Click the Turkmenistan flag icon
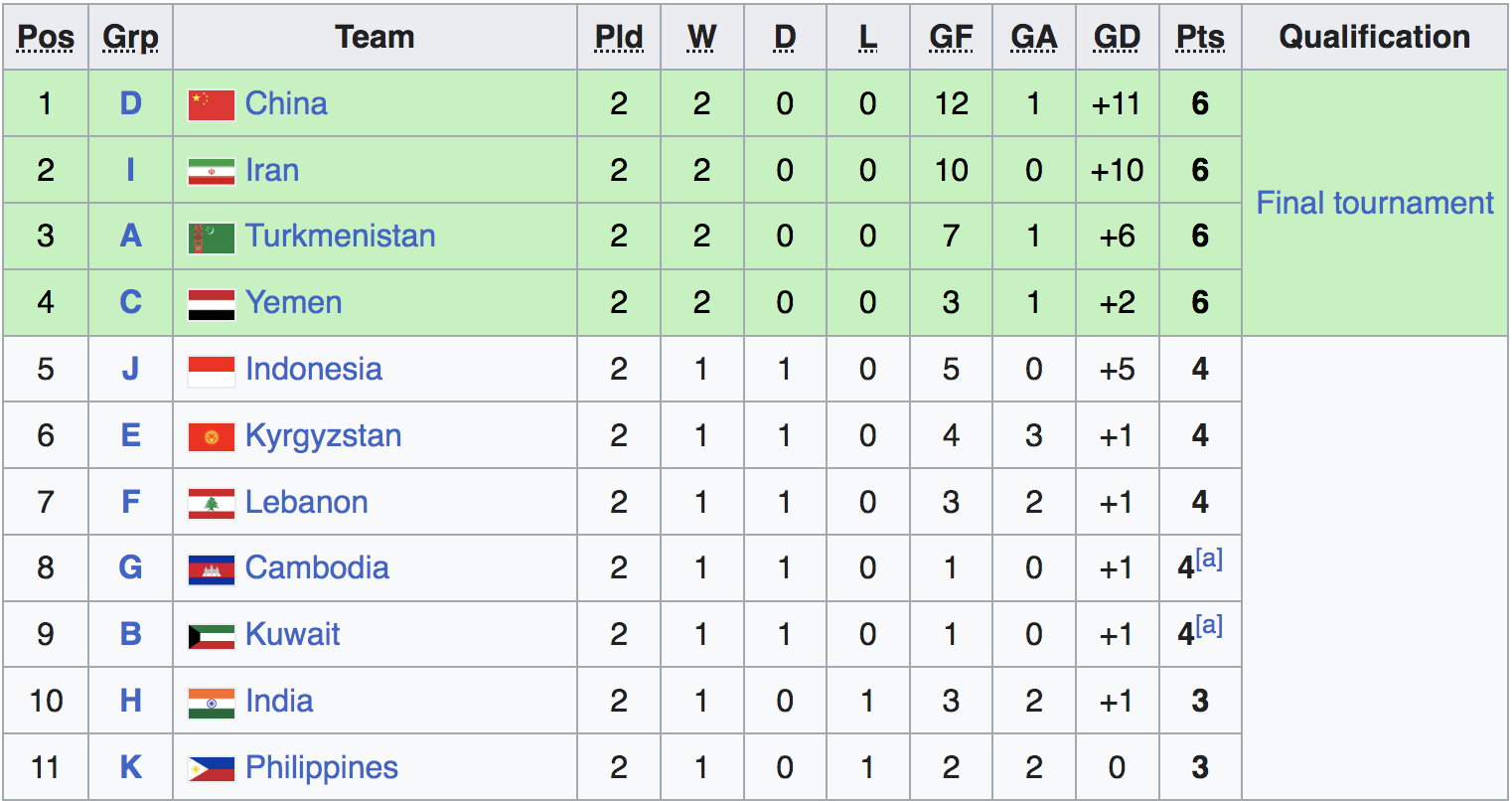Image resolution: width=1512 pixels, height=801 pixels. 212,238
